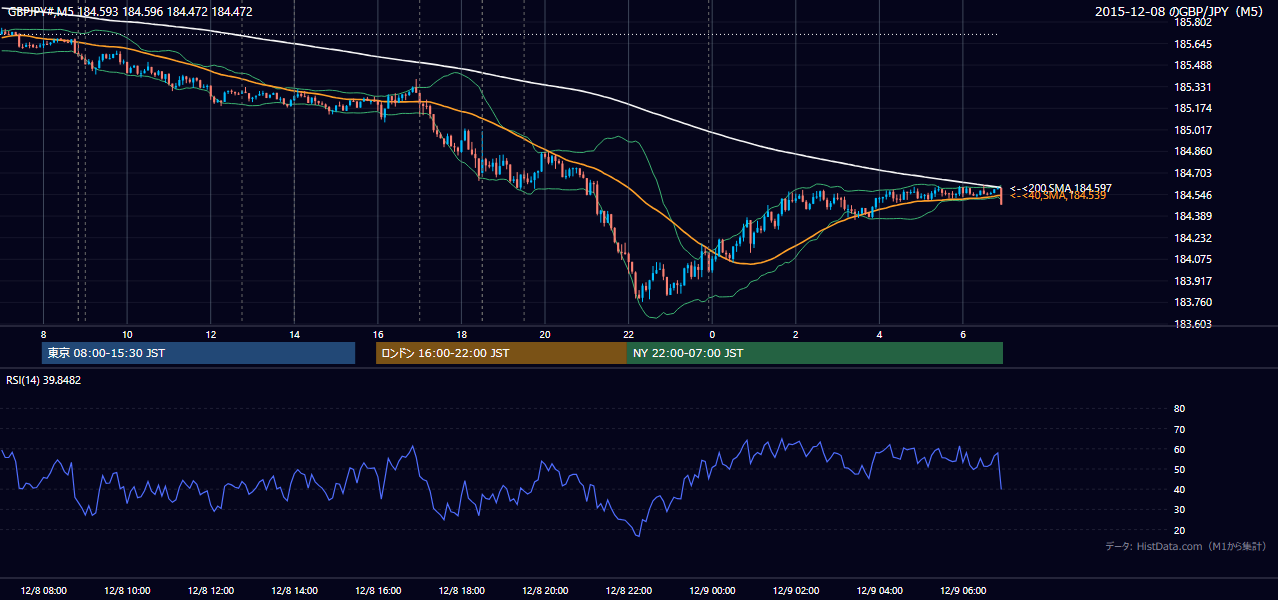Click the hour 16 label under price chart
1278x600 pixels.
coord(378,334)
